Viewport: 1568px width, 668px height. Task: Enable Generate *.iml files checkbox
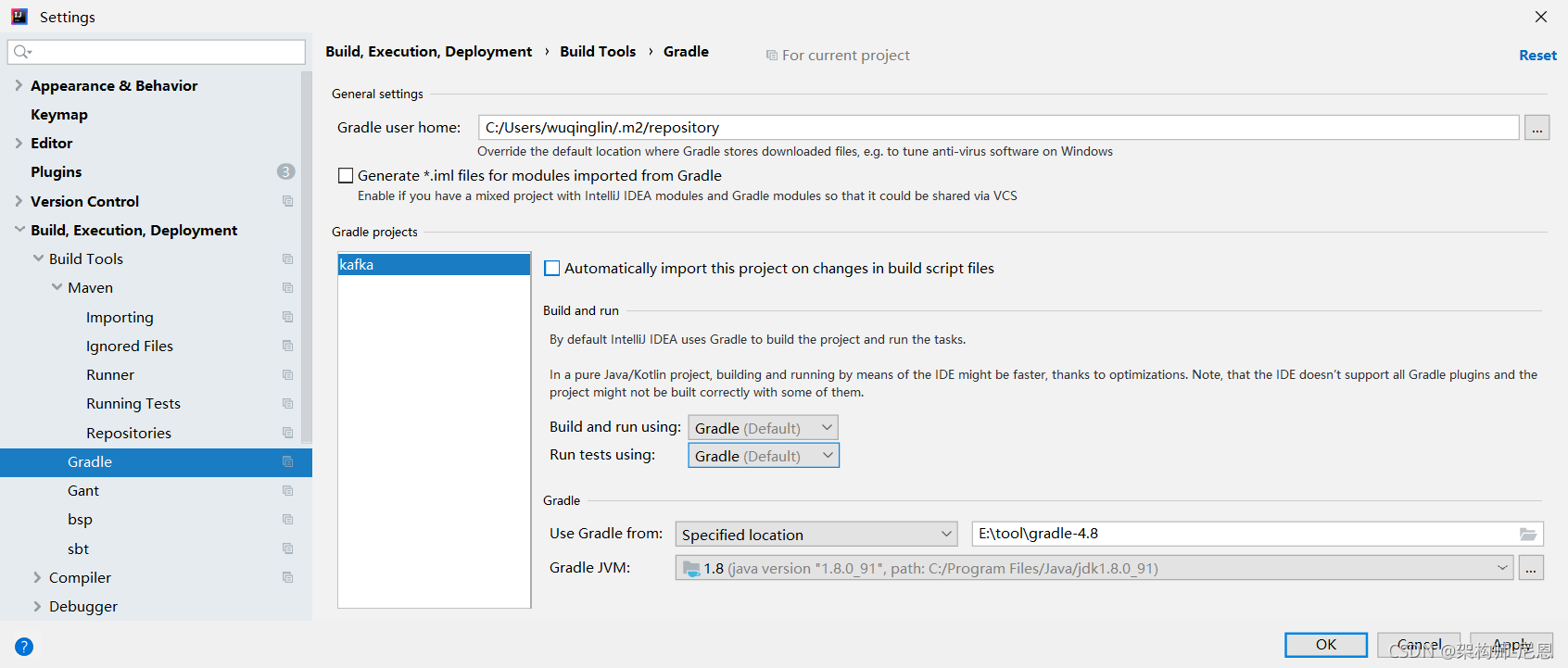(346, 175)
